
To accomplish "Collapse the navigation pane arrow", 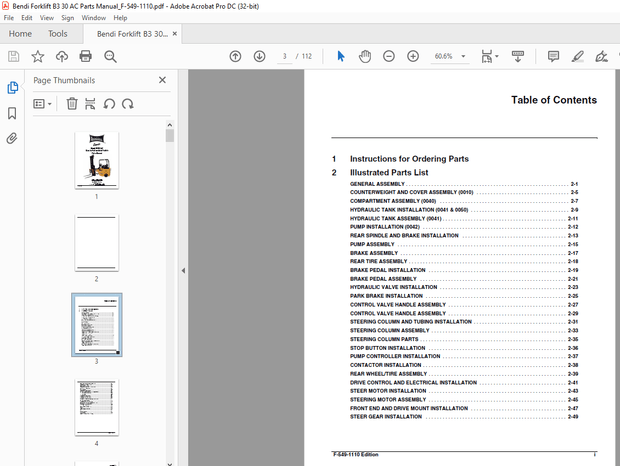I will pos(183,271).
